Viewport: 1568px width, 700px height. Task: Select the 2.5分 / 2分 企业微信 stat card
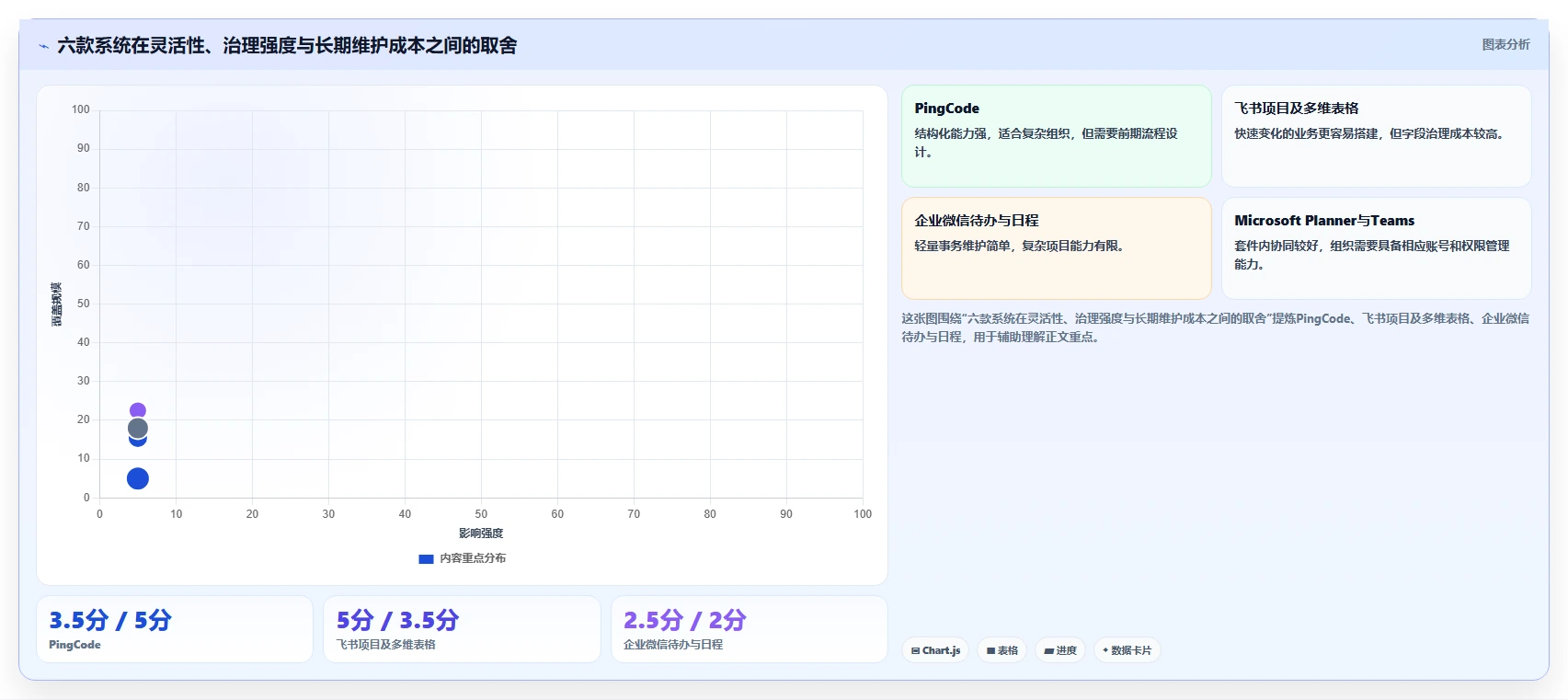pos(750,629)
